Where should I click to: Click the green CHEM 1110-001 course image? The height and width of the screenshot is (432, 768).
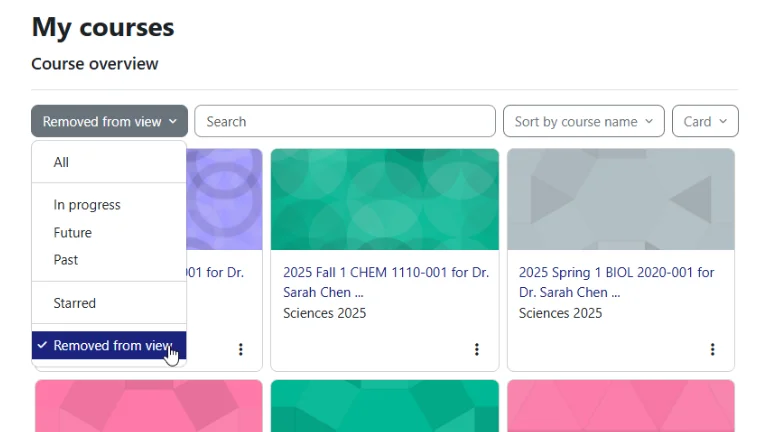(x=385, y=199)
